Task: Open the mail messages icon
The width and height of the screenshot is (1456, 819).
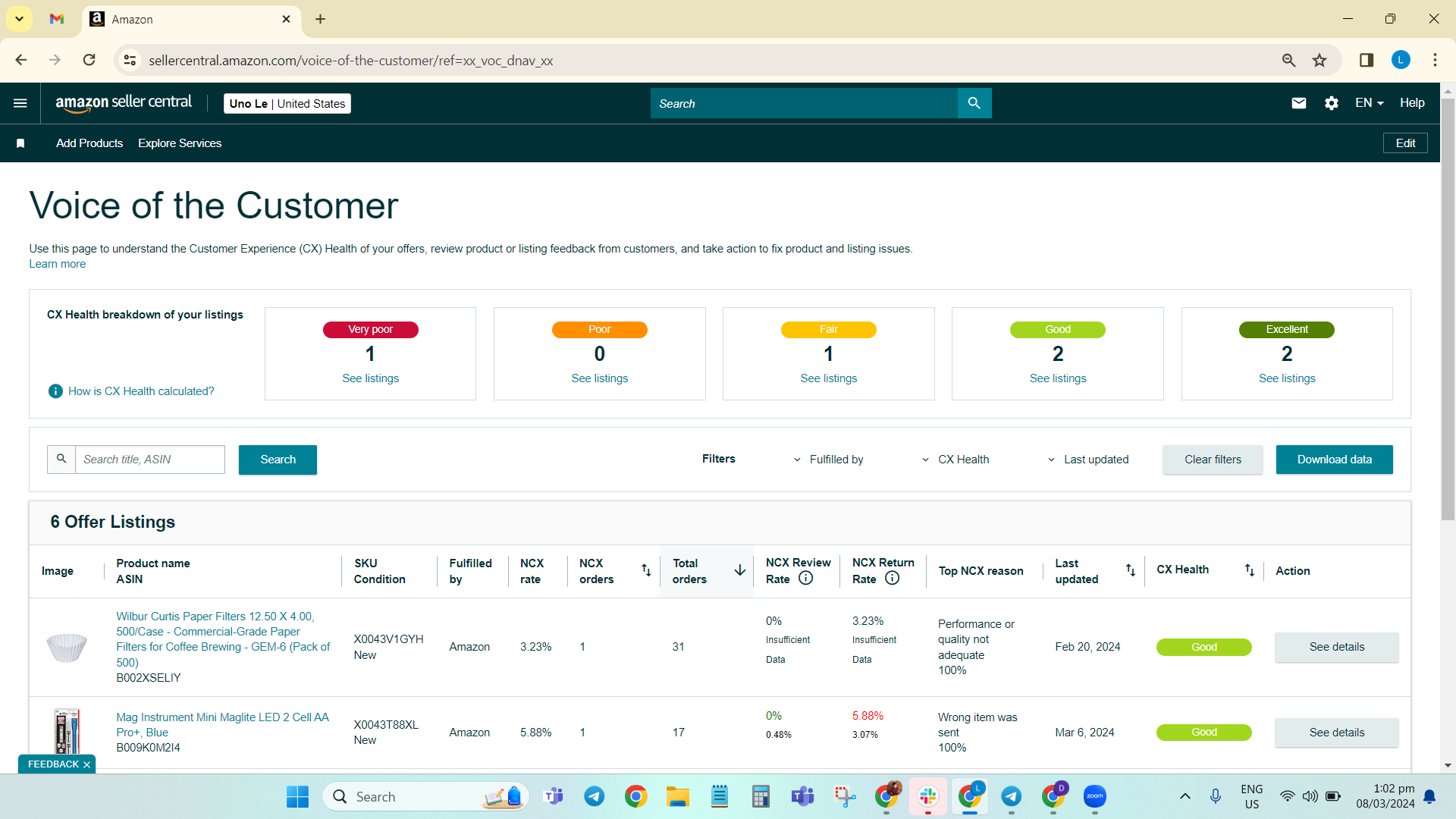Action: click(x=1299, y=103)
